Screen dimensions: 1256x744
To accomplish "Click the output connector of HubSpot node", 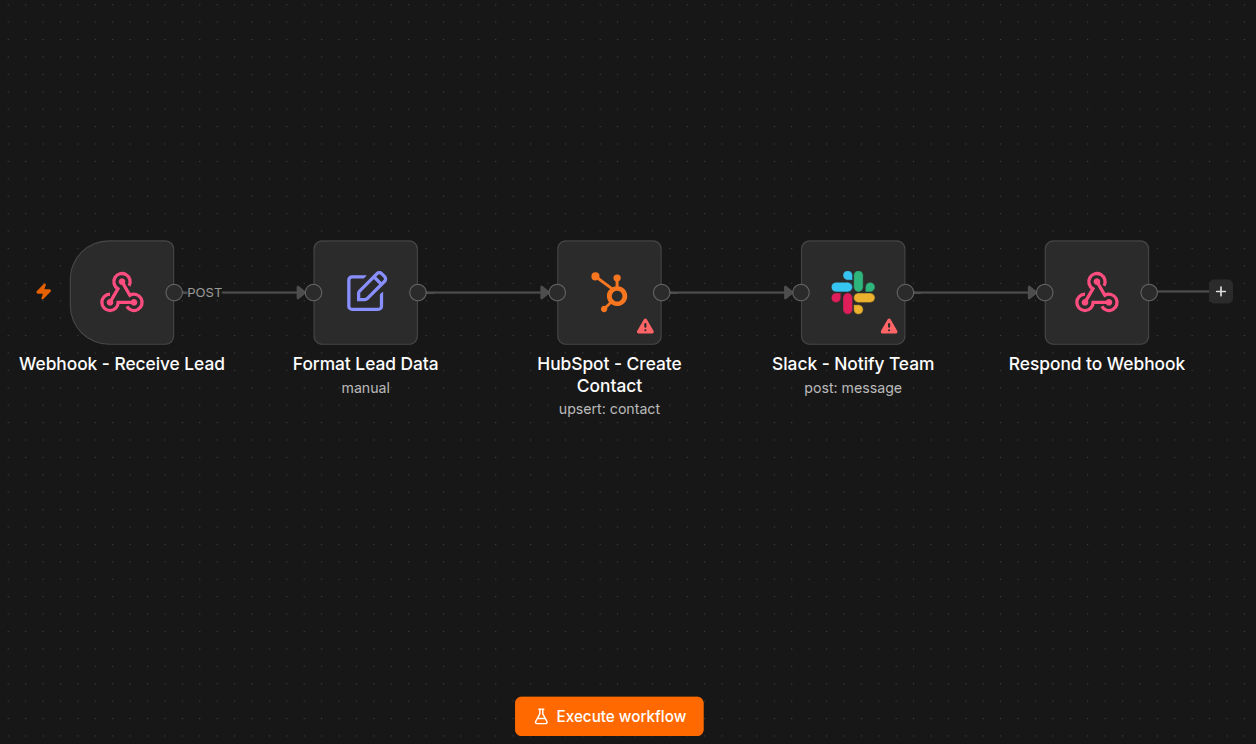I will pyautogui.click(x=662, y=292).
